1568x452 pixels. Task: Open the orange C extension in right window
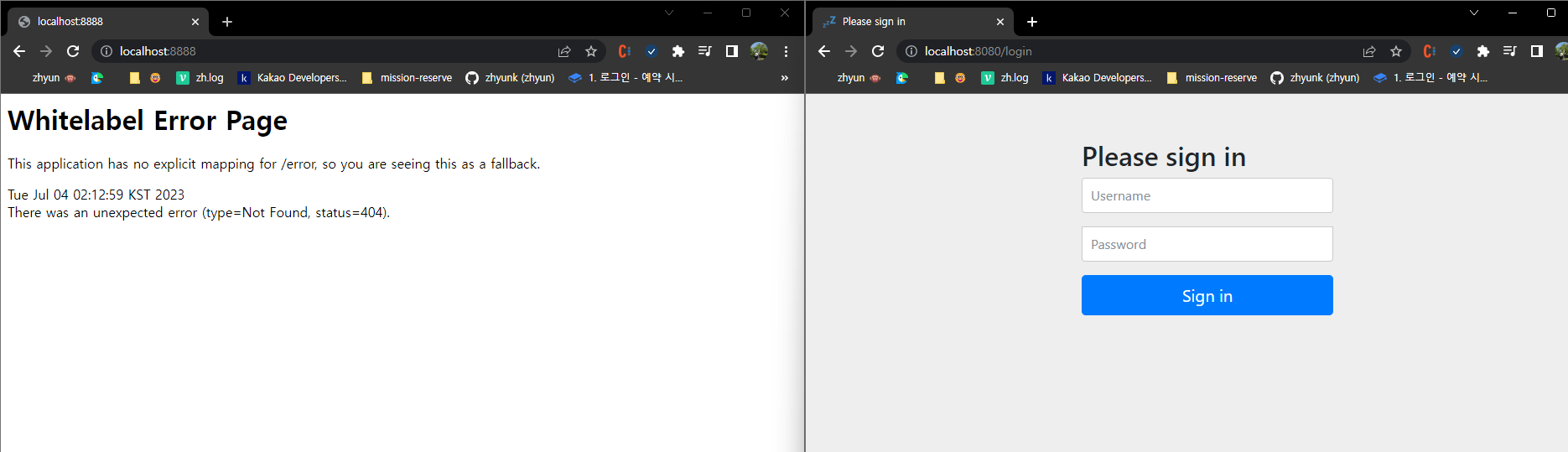pos(1429,51)
